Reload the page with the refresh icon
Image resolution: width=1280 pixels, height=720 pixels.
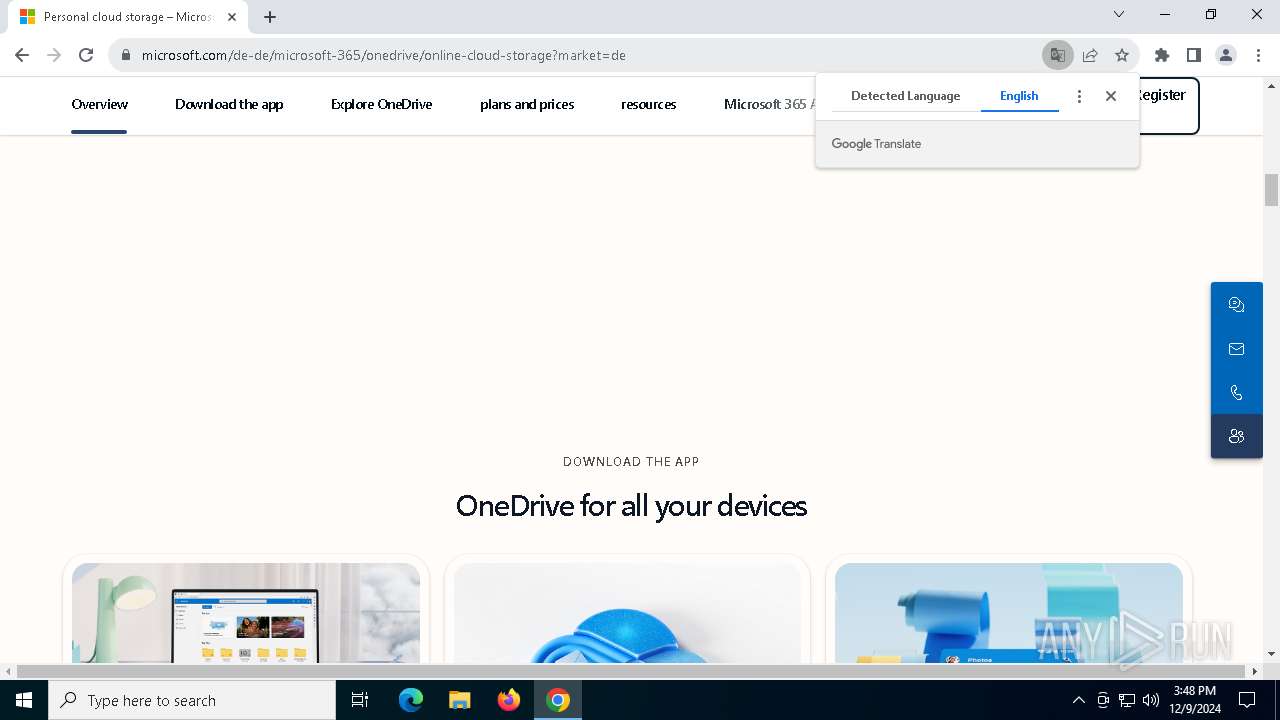coord(86,55)
